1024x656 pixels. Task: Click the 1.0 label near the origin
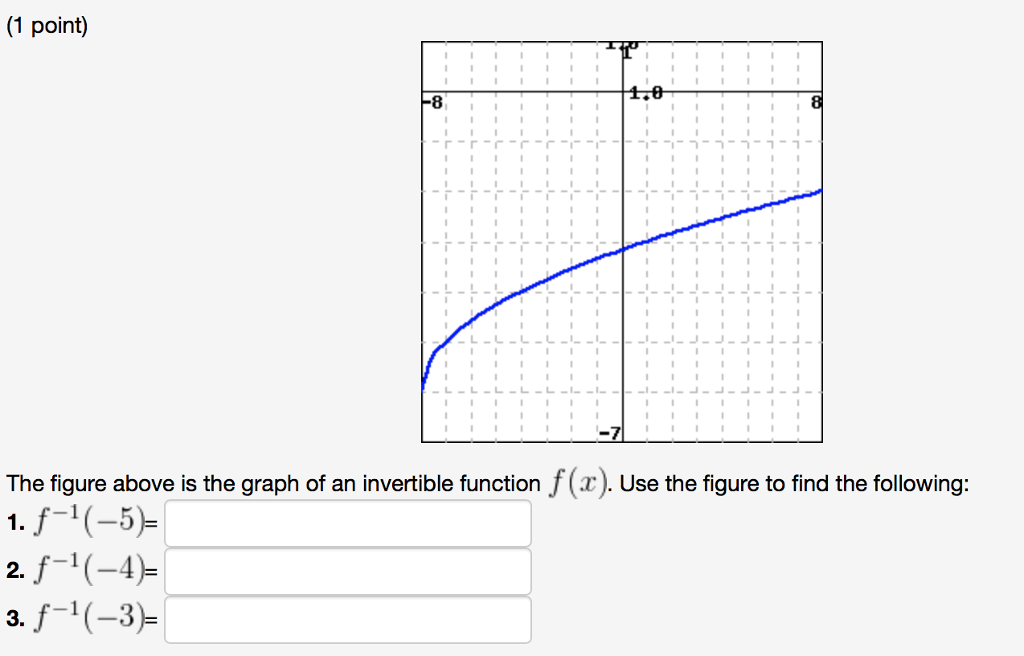(645, 92)
